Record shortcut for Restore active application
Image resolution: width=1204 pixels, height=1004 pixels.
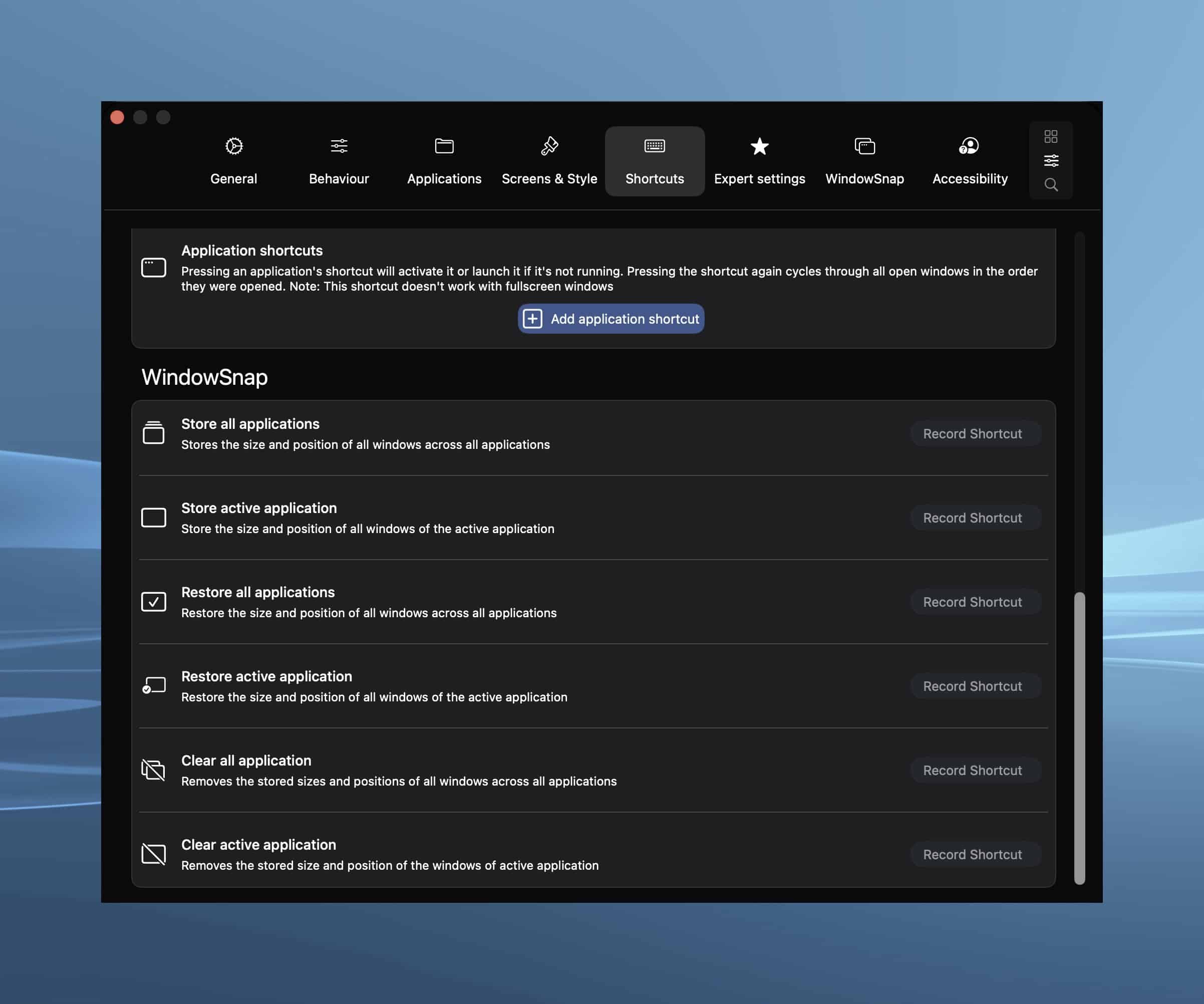click(x=972, y=686)
